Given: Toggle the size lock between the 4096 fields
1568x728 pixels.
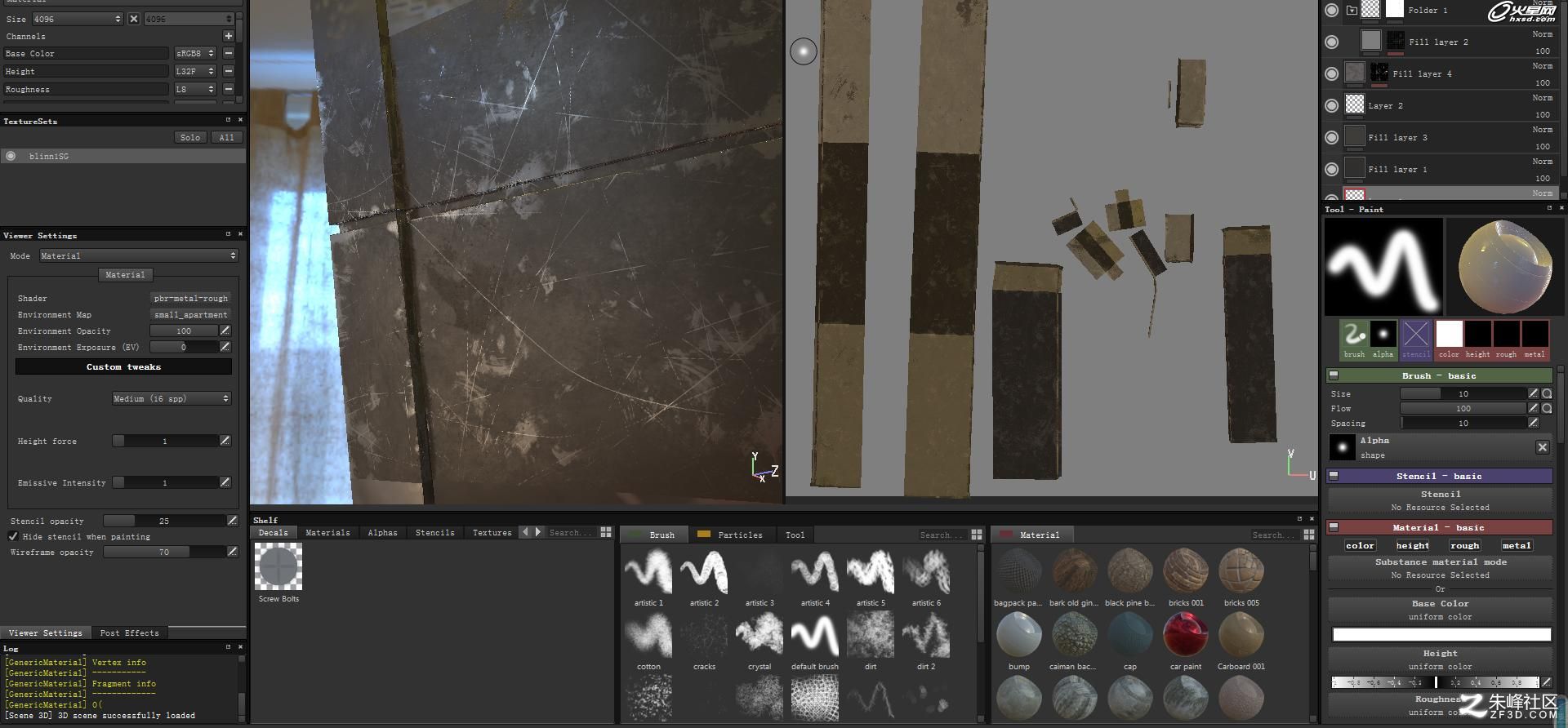Looking at the screenshot, I should (134, 19).
